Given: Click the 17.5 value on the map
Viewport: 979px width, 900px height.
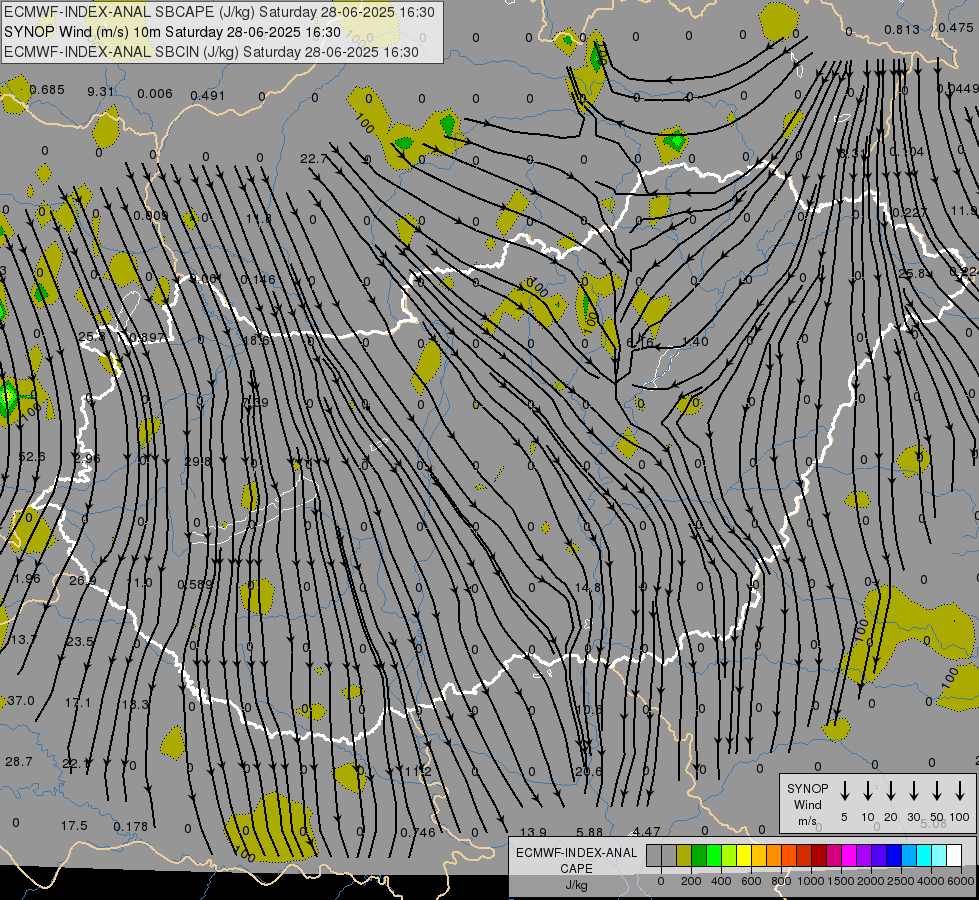Looking at the screenshot, I should (74, 826).
